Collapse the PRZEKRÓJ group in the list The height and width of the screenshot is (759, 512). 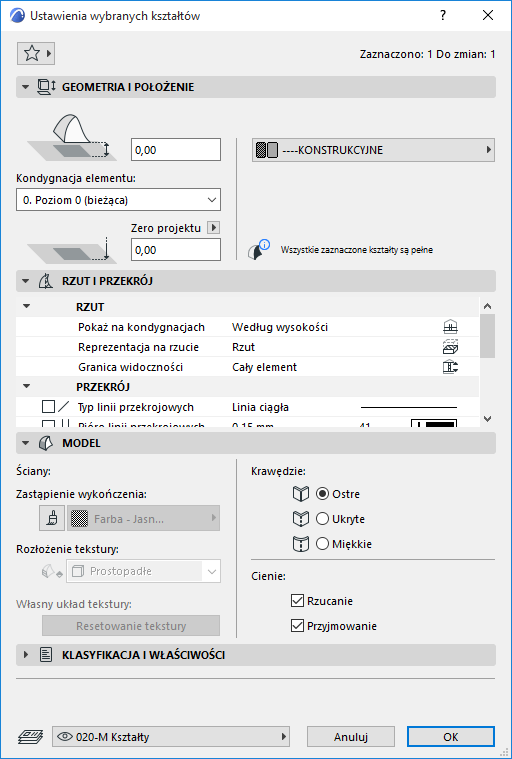[27, 387]
